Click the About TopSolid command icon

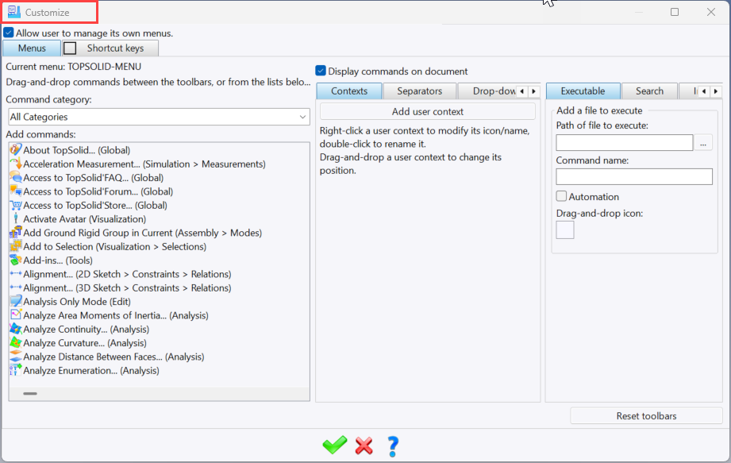coord(16,150)
